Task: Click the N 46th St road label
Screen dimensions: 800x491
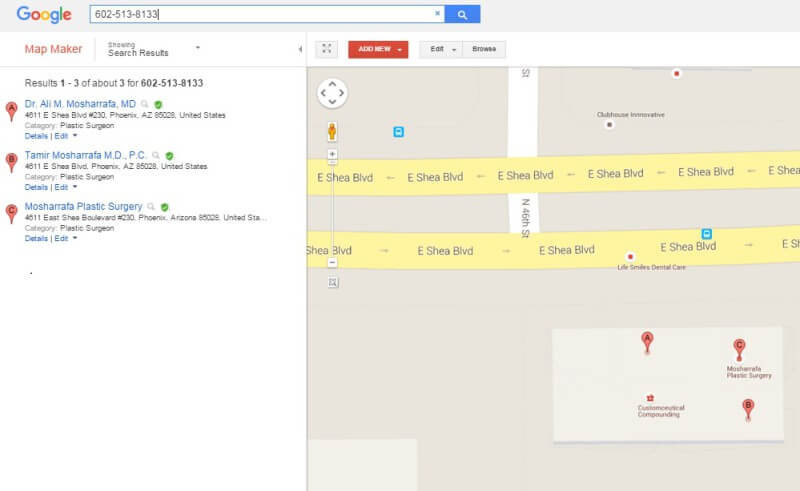Action: pos(525,218)
